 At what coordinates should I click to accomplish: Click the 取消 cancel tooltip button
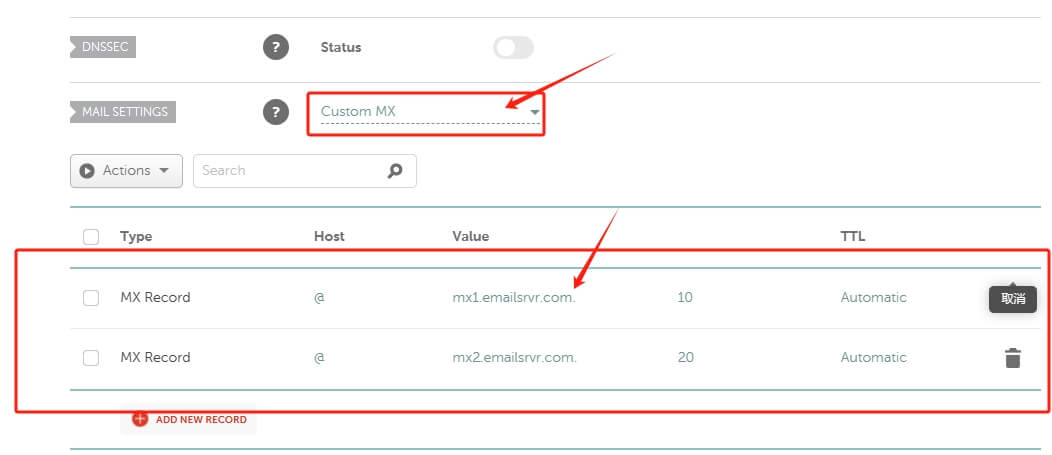1013,299
